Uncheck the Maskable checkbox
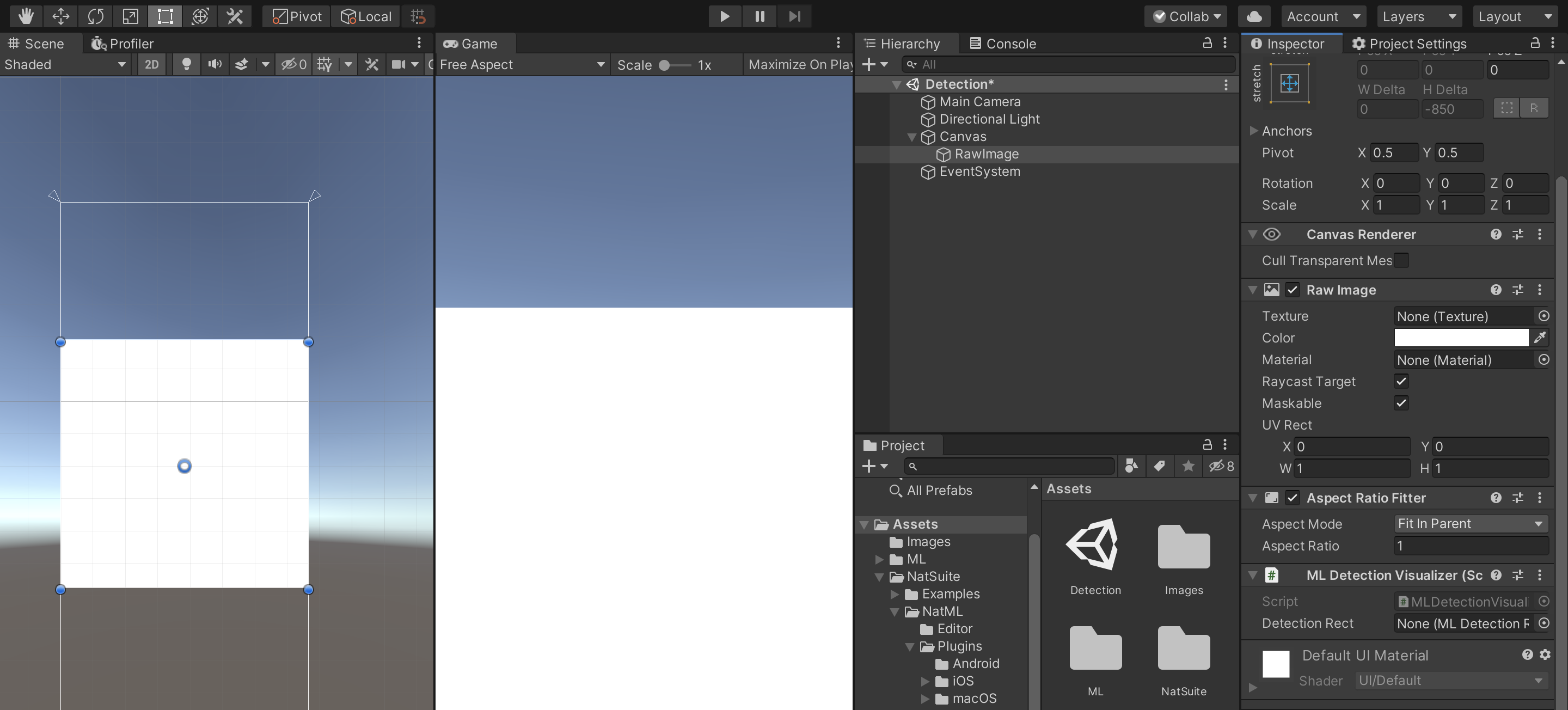This screenshot has width=1568, height=710. 1401,403
